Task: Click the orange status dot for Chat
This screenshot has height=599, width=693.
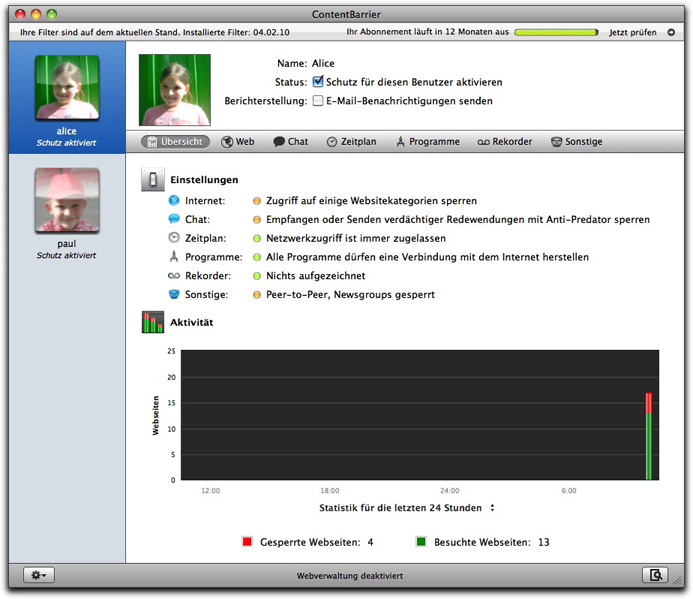Action: pyautogui.click(x=256, y=220)
